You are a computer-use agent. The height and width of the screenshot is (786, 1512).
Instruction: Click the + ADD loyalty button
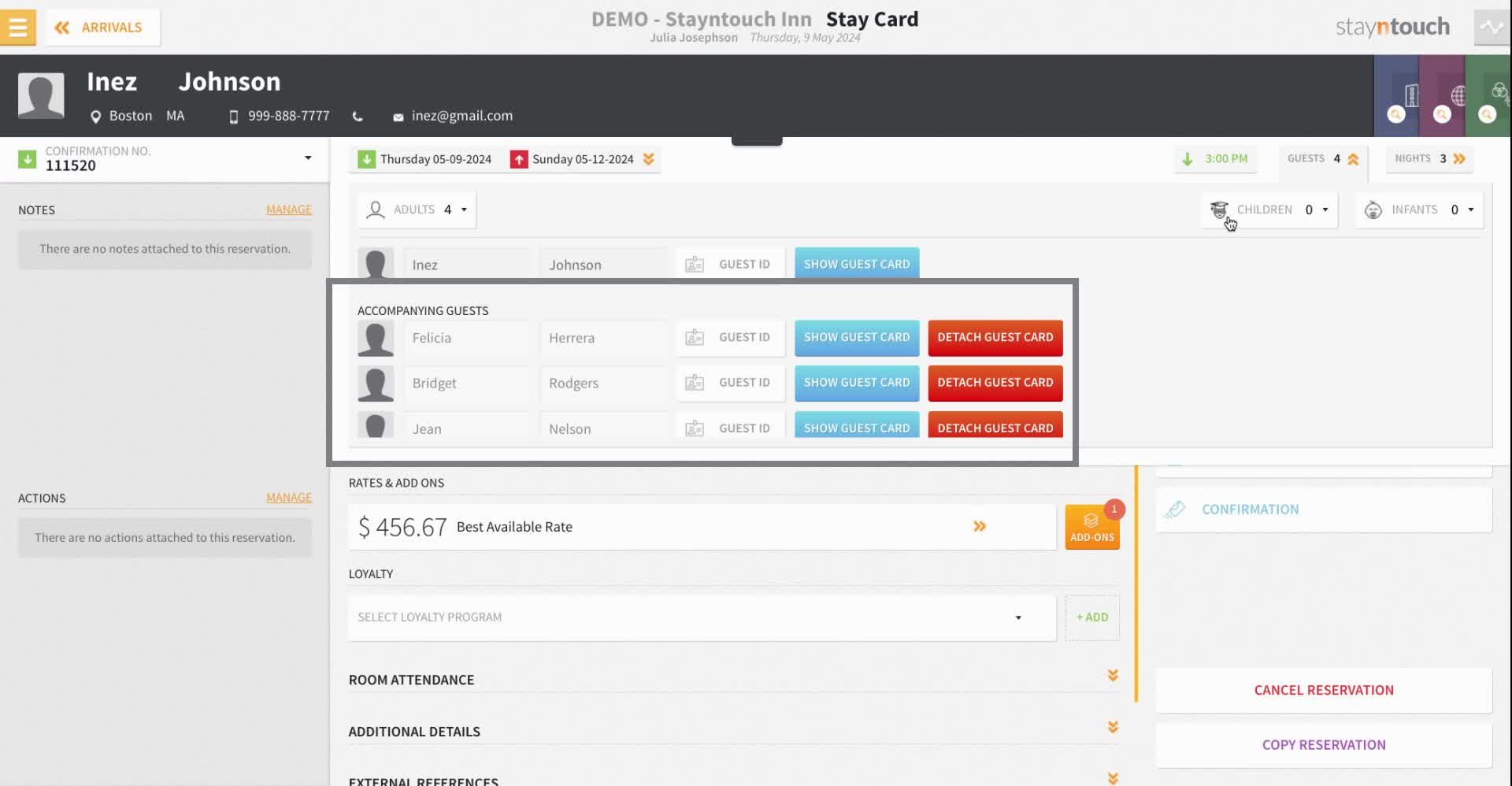pyautogui.click(x=1092, y=617)
